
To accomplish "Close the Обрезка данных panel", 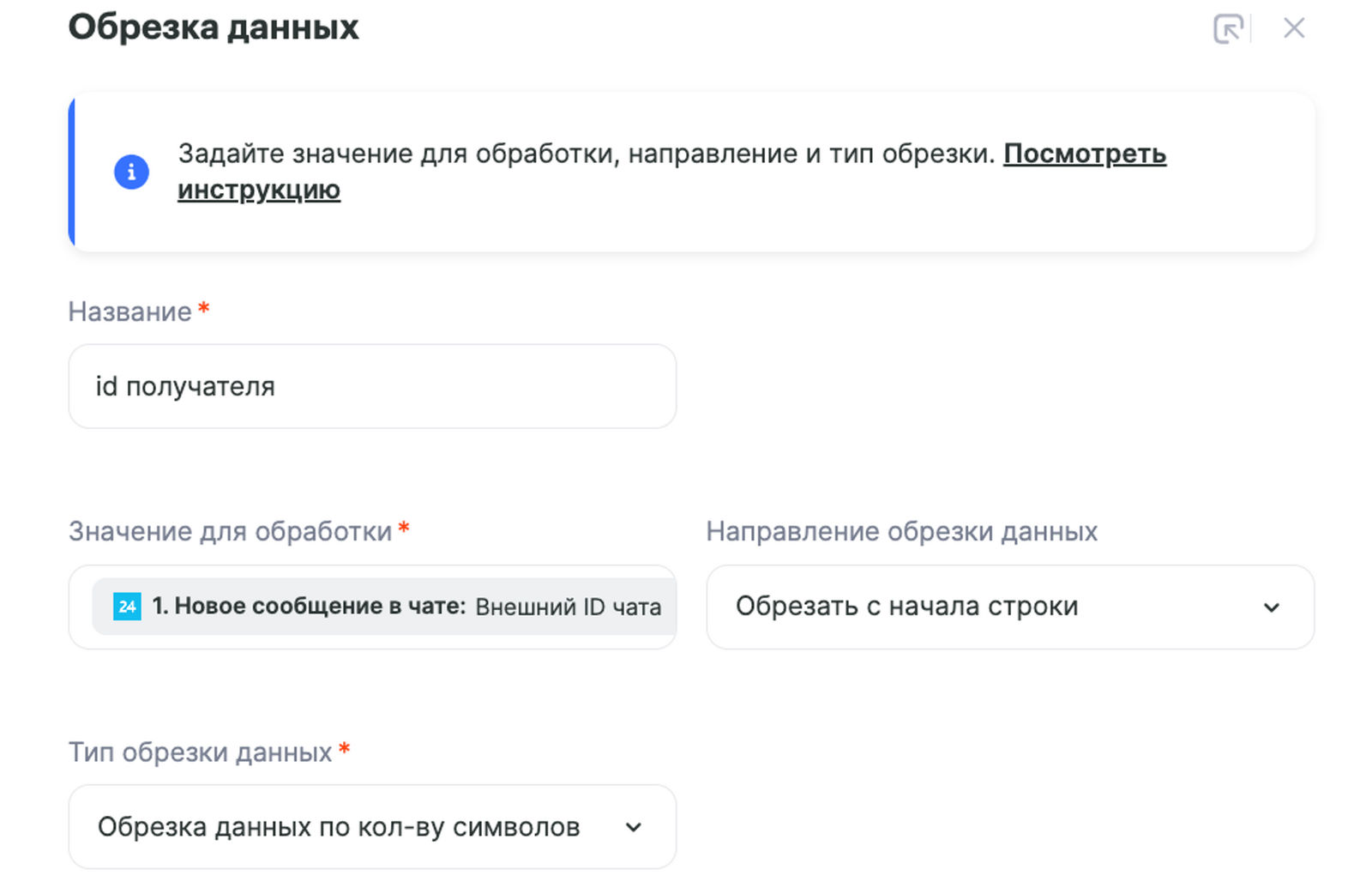I will pos(1293,28).
